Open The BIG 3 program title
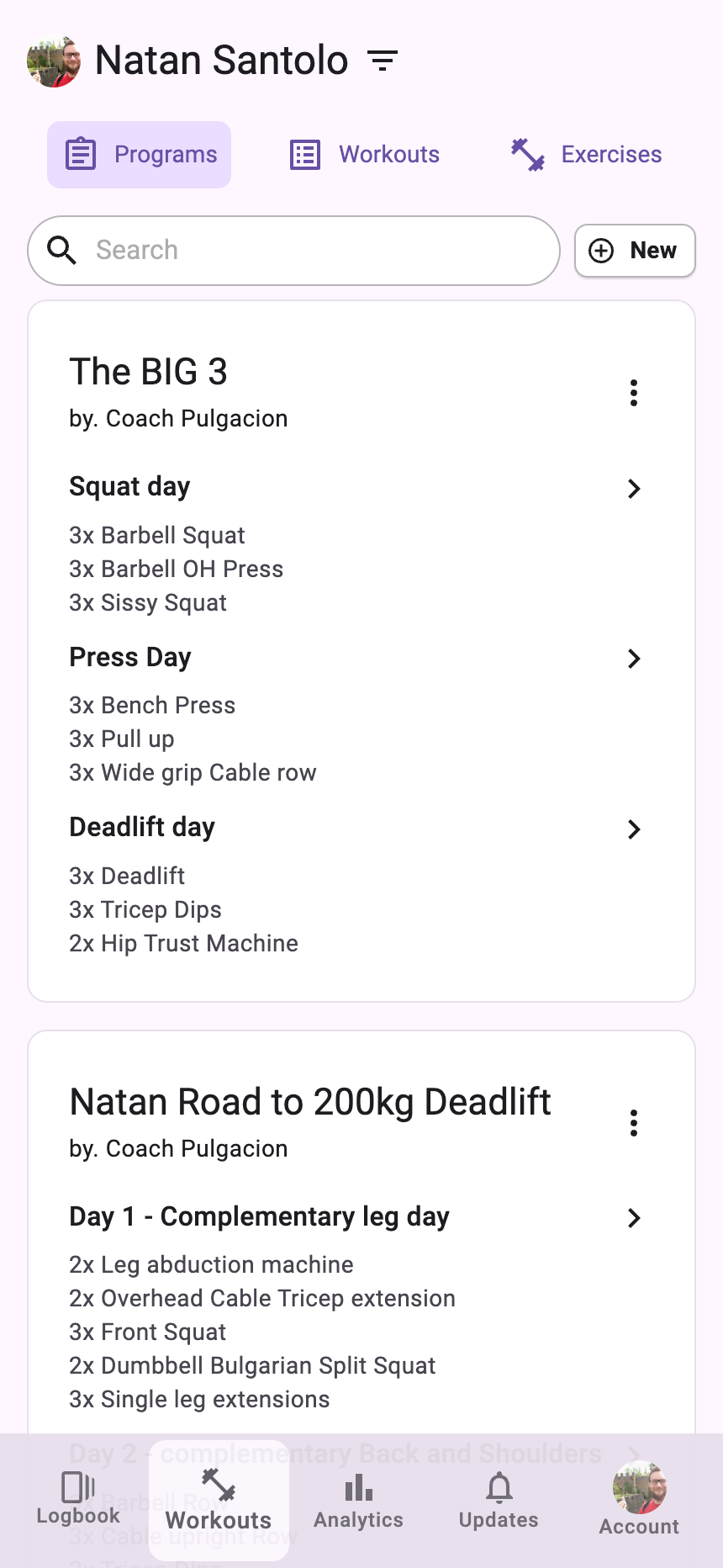This screenshot has width=723, height=1568. [x=149, y=372]
